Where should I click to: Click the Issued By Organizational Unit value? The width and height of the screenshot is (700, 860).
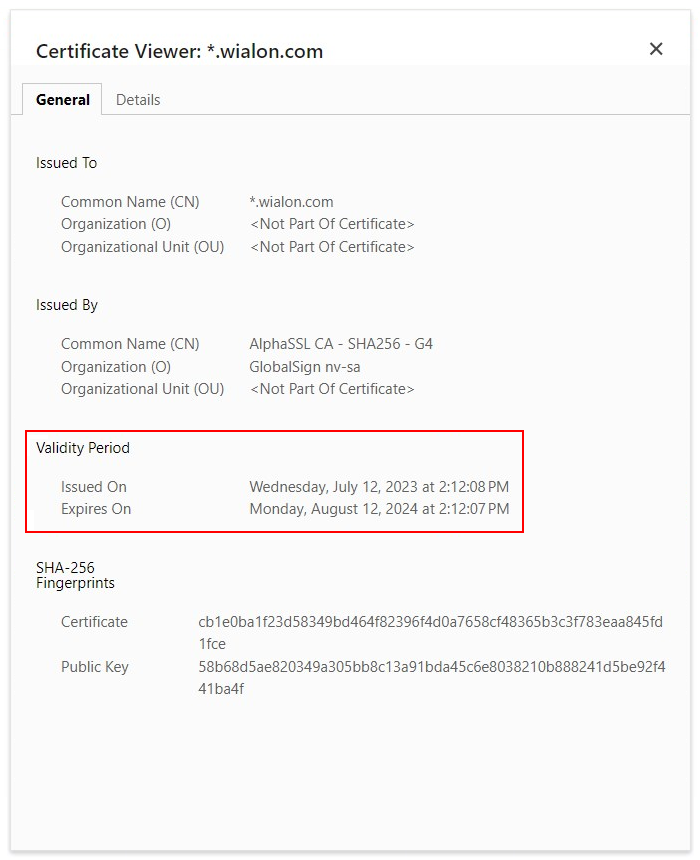[x=332, y=389]
